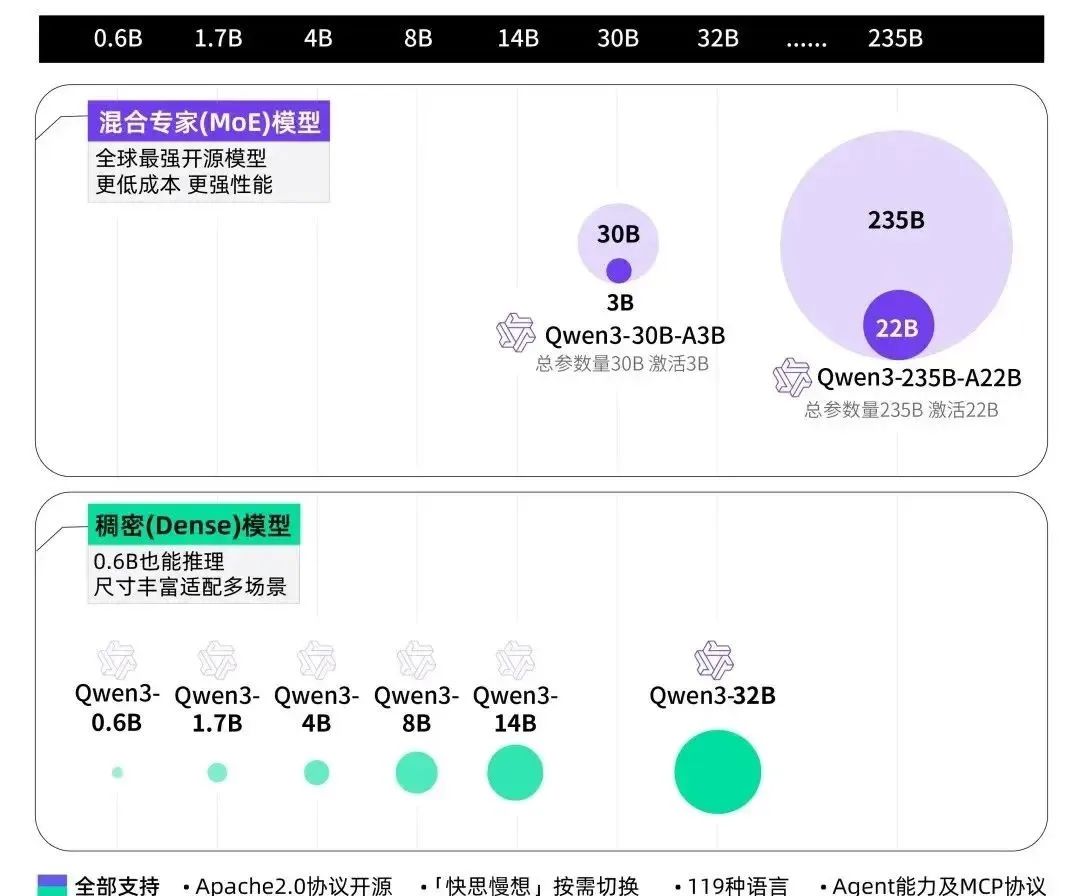Click the 全部支持 legend text

click(x=117, y=886)
